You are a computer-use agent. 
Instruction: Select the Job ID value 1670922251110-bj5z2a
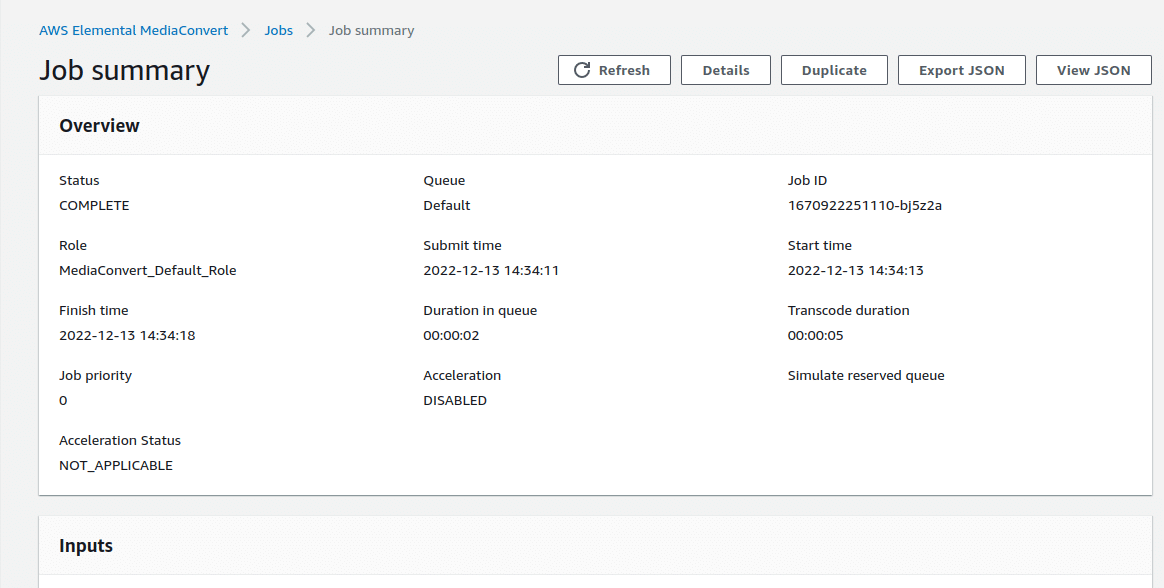click(x=865, y=205)
